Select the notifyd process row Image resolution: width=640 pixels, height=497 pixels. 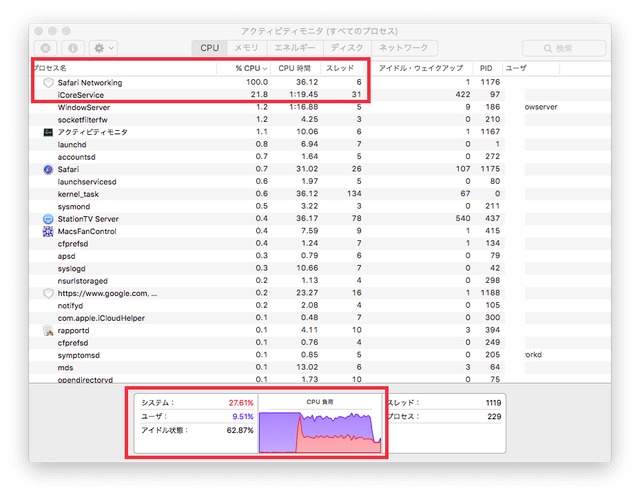[x=320, y=306]
